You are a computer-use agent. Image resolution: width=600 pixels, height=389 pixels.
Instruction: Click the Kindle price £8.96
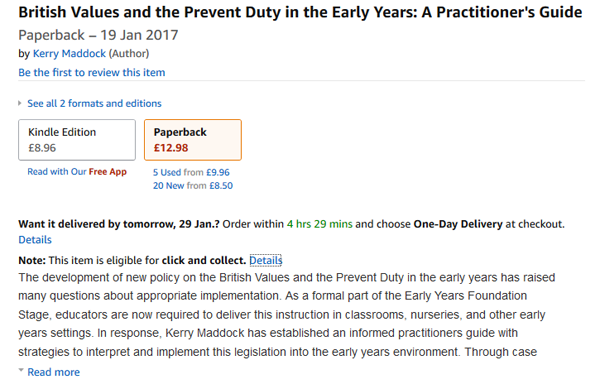[42, 148]
